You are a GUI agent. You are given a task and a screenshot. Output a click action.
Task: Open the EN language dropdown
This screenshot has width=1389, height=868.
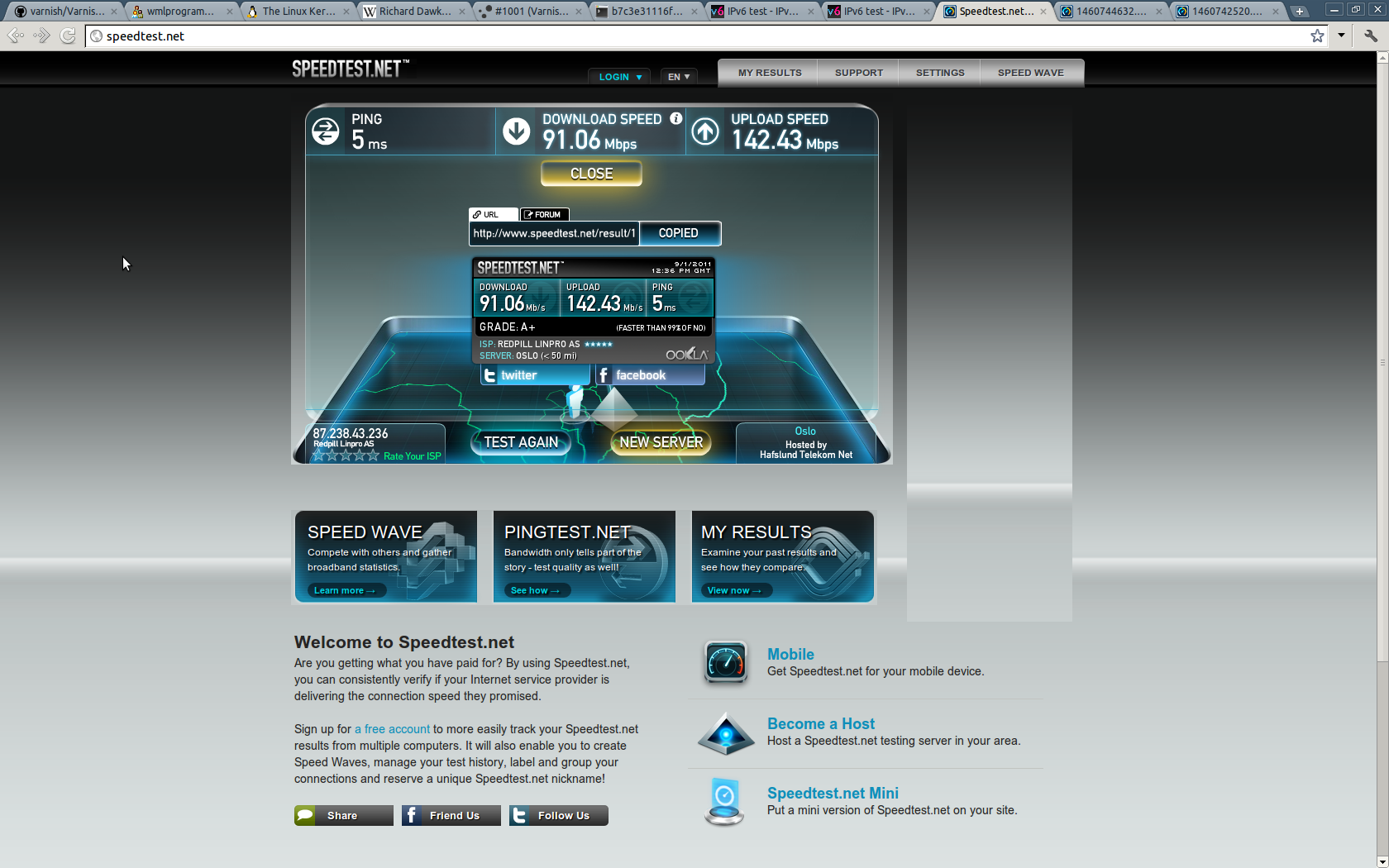679,77
